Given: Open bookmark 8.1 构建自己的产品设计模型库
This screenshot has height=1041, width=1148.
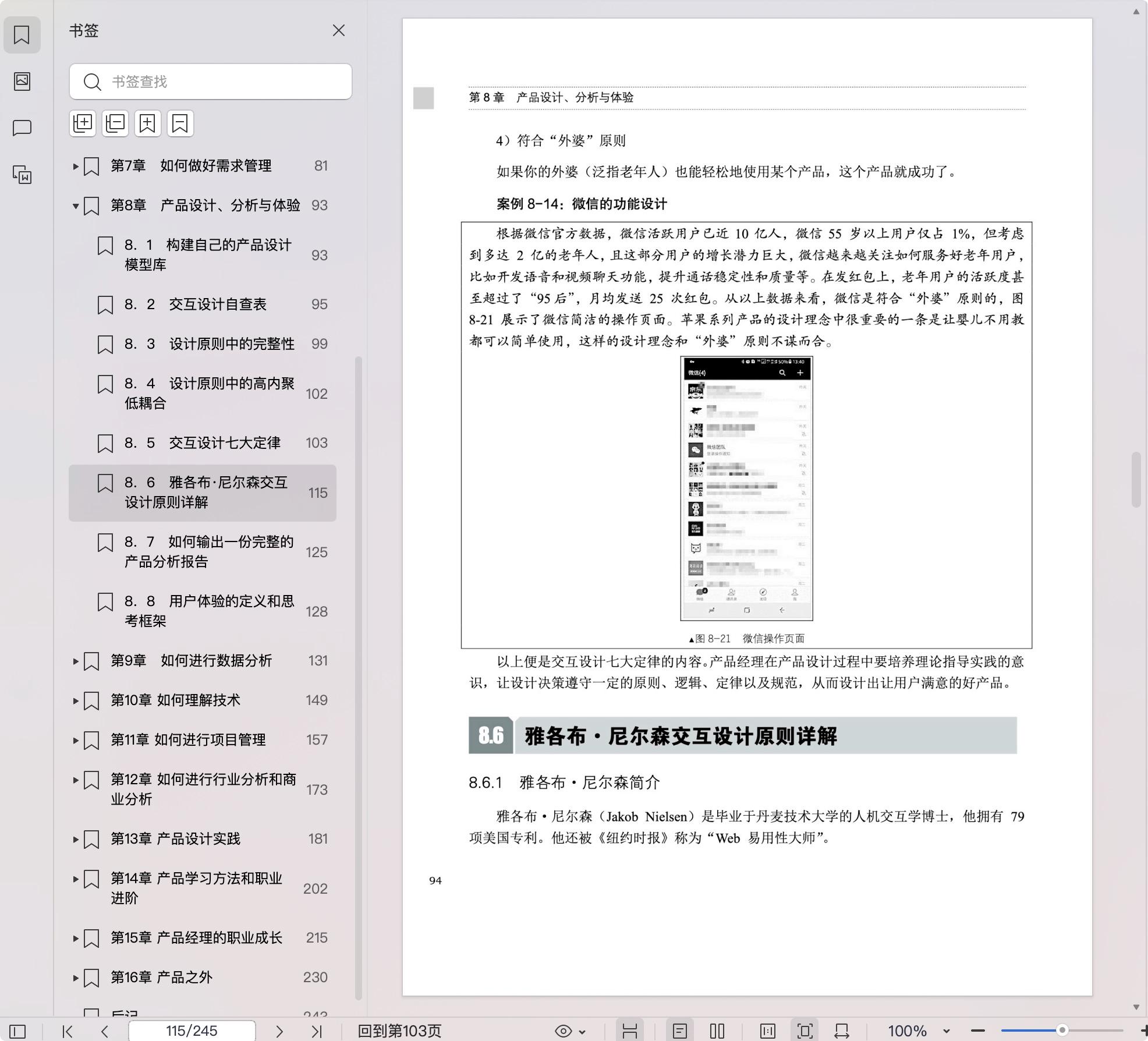Looking at the screenshot, I should pos(203,255).
